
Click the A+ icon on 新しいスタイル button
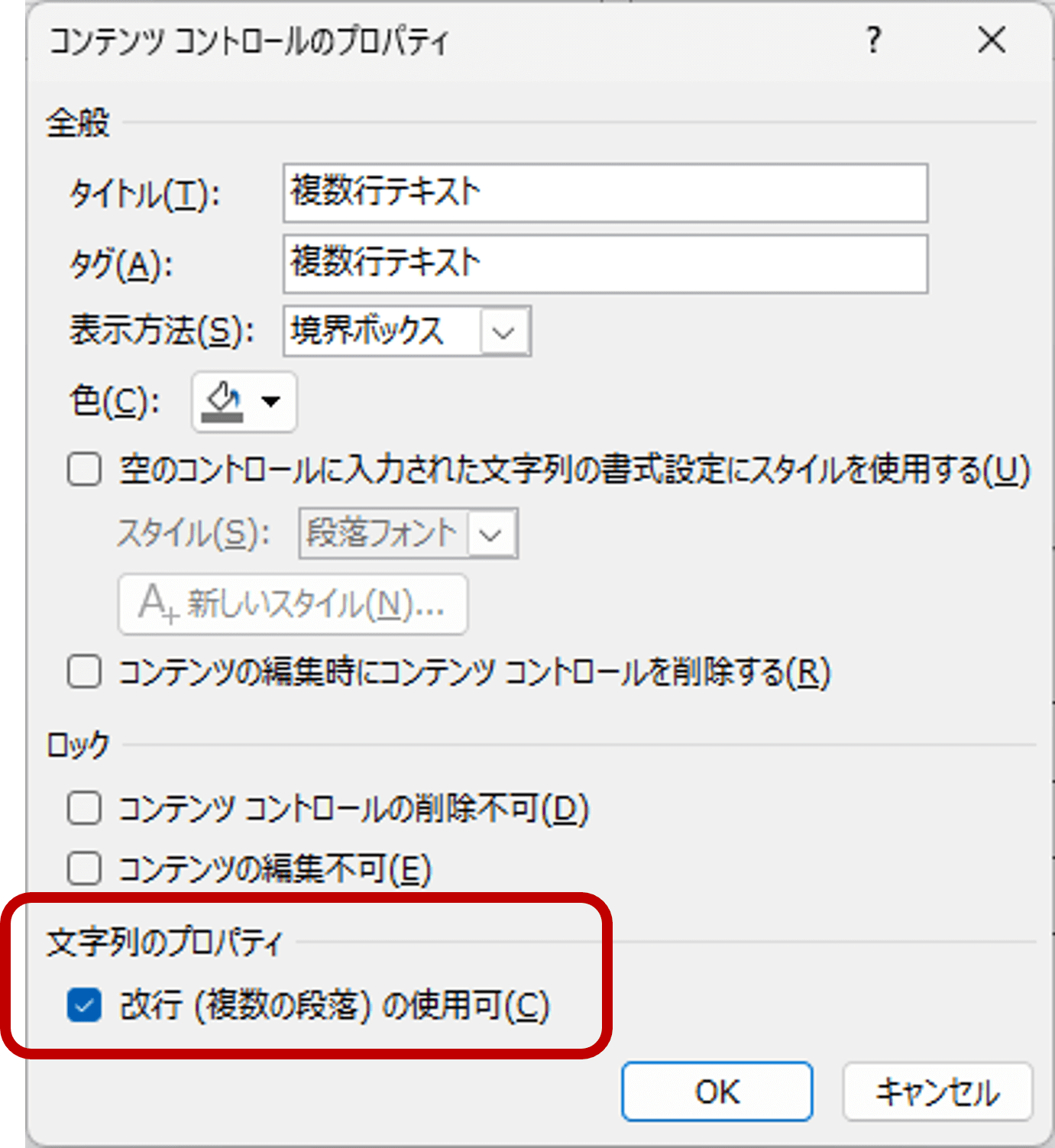click(x=155, y=604)
